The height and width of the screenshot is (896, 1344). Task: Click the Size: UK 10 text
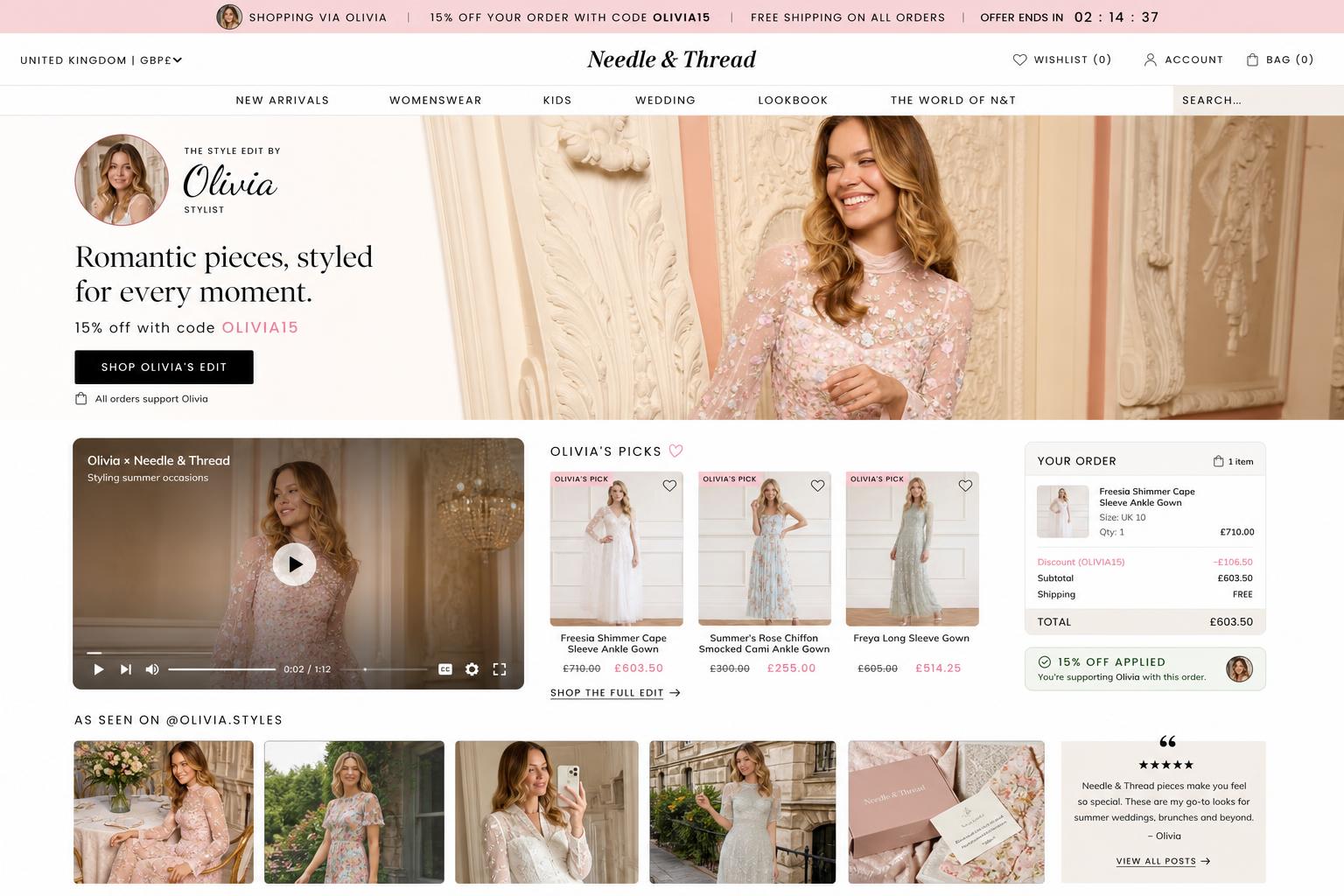(x=1123, y=517)
